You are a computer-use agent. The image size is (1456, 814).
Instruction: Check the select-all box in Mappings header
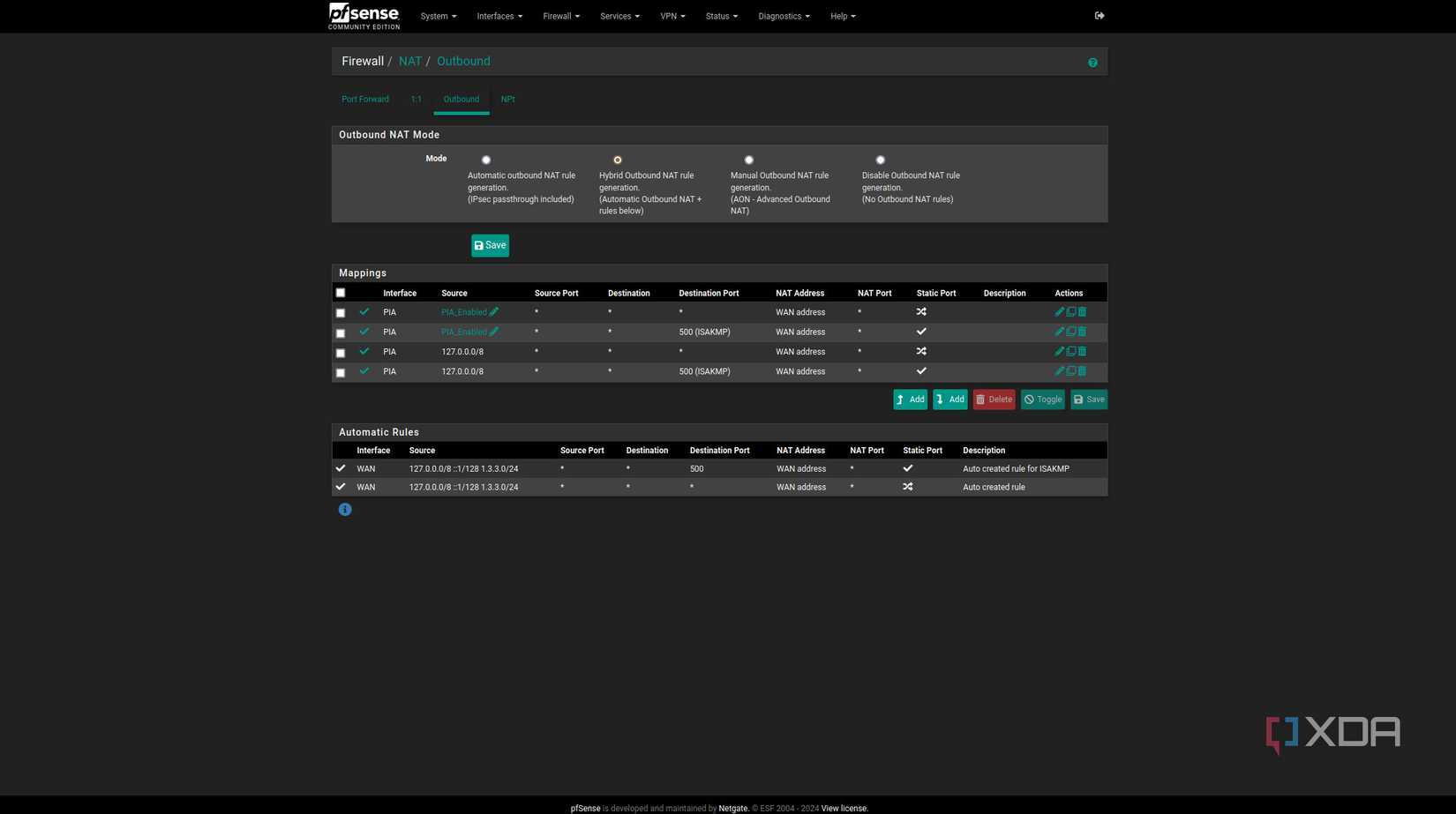pyautogui.click(x=341, y=292)
